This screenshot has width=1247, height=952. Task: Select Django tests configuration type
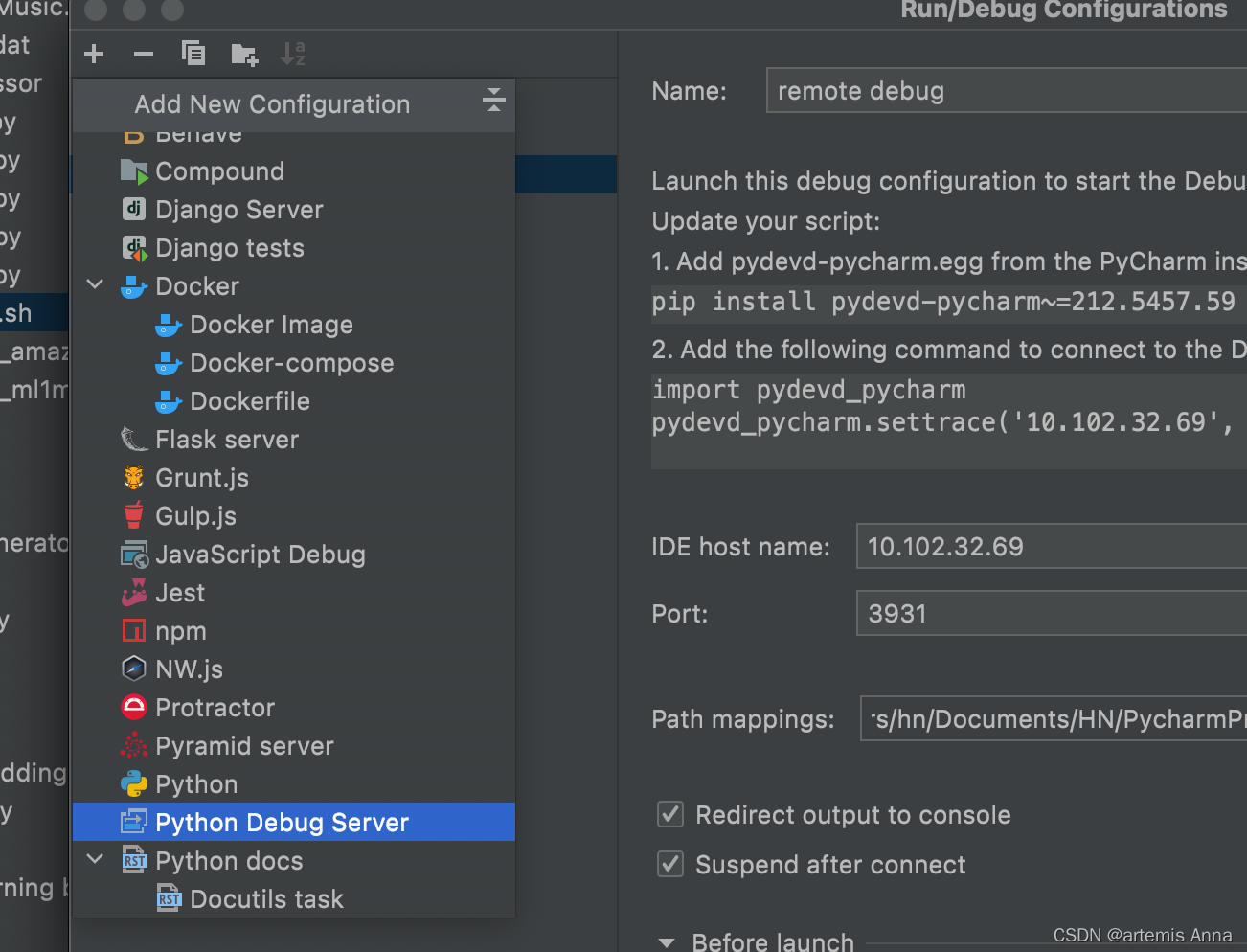click(x=293, y=248)
